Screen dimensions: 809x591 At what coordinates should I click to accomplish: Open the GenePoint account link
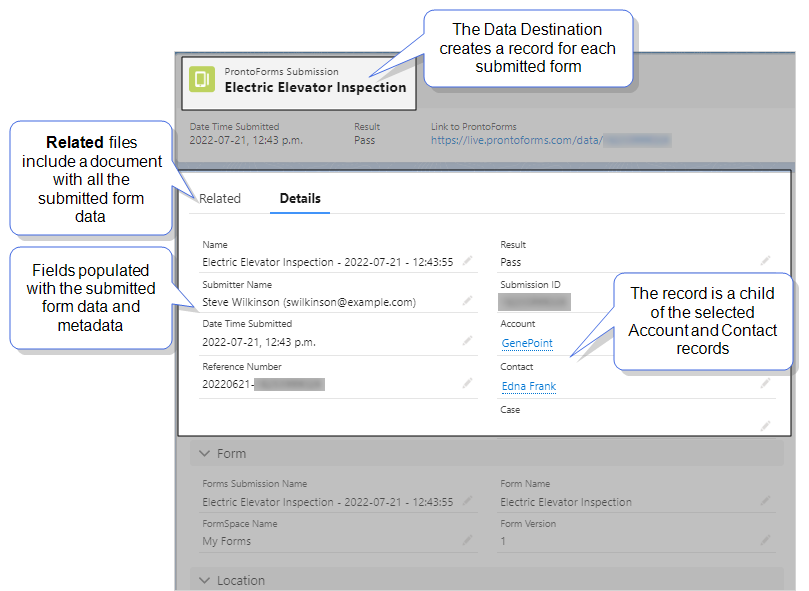pos(527,343)
